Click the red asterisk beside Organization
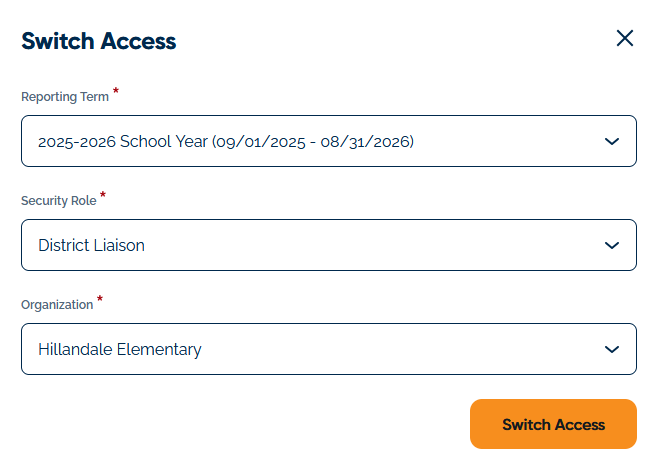658x467 pixels. click(x=100, y=299)
